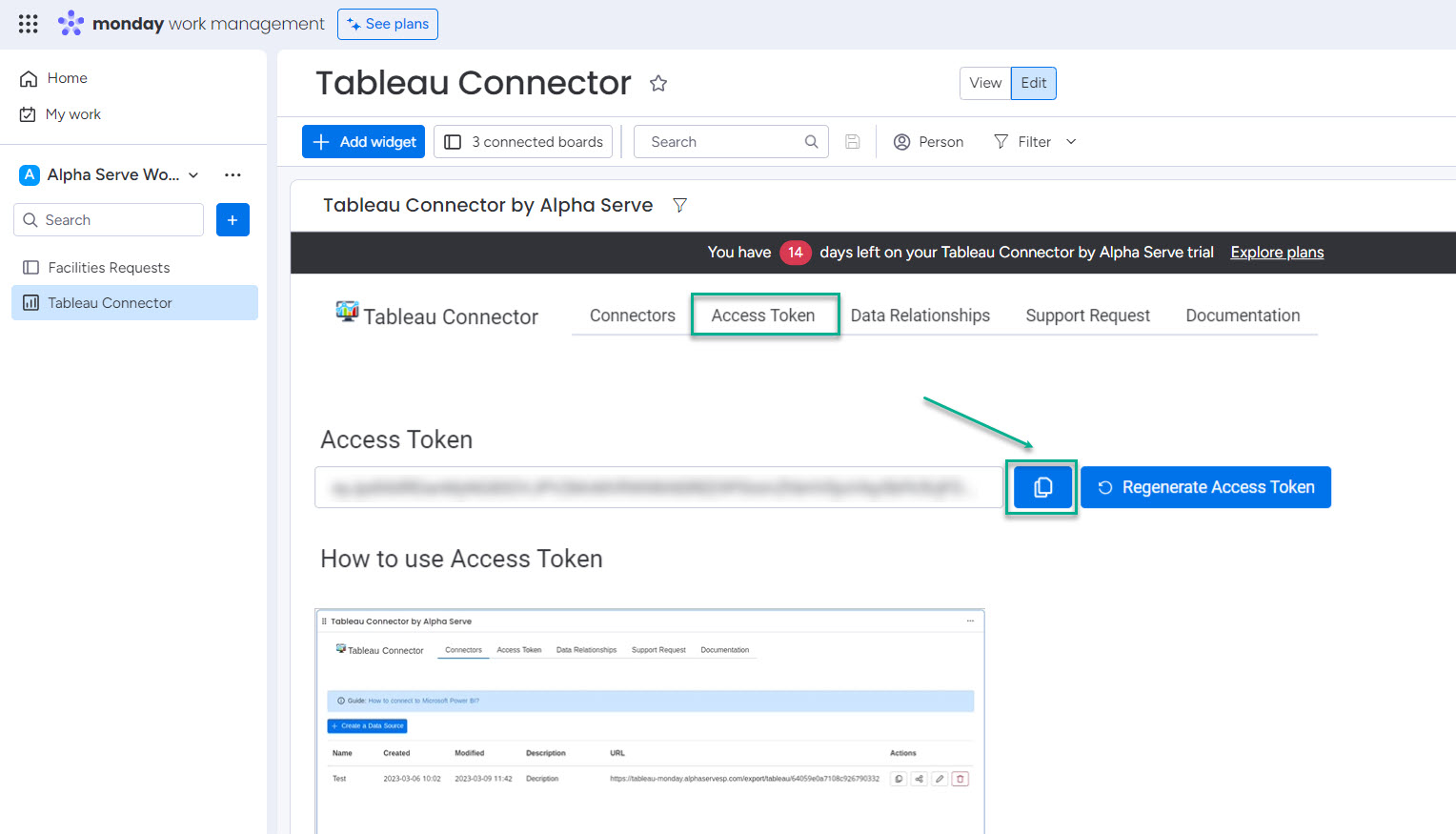
Task: Switch to the Data Relationships tab
Action: click(920, 315)
